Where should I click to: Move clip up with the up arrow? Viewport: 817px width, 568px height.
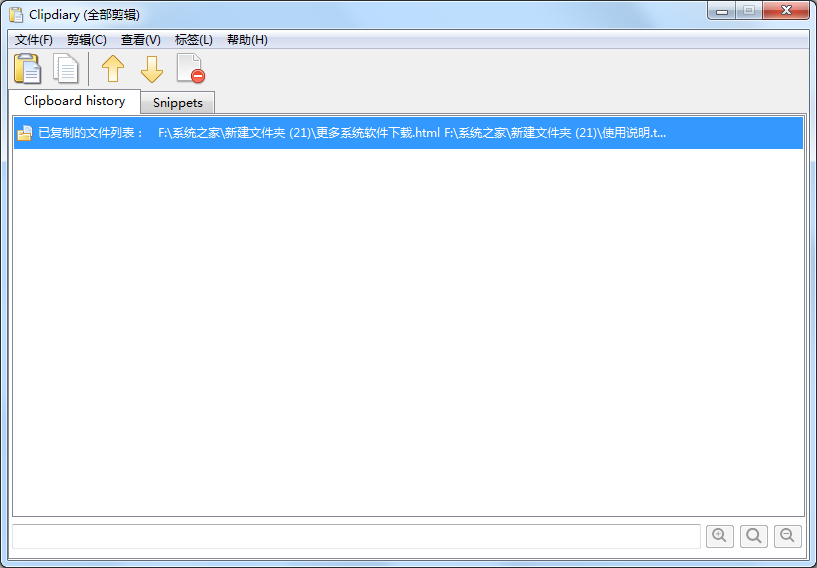113,69
